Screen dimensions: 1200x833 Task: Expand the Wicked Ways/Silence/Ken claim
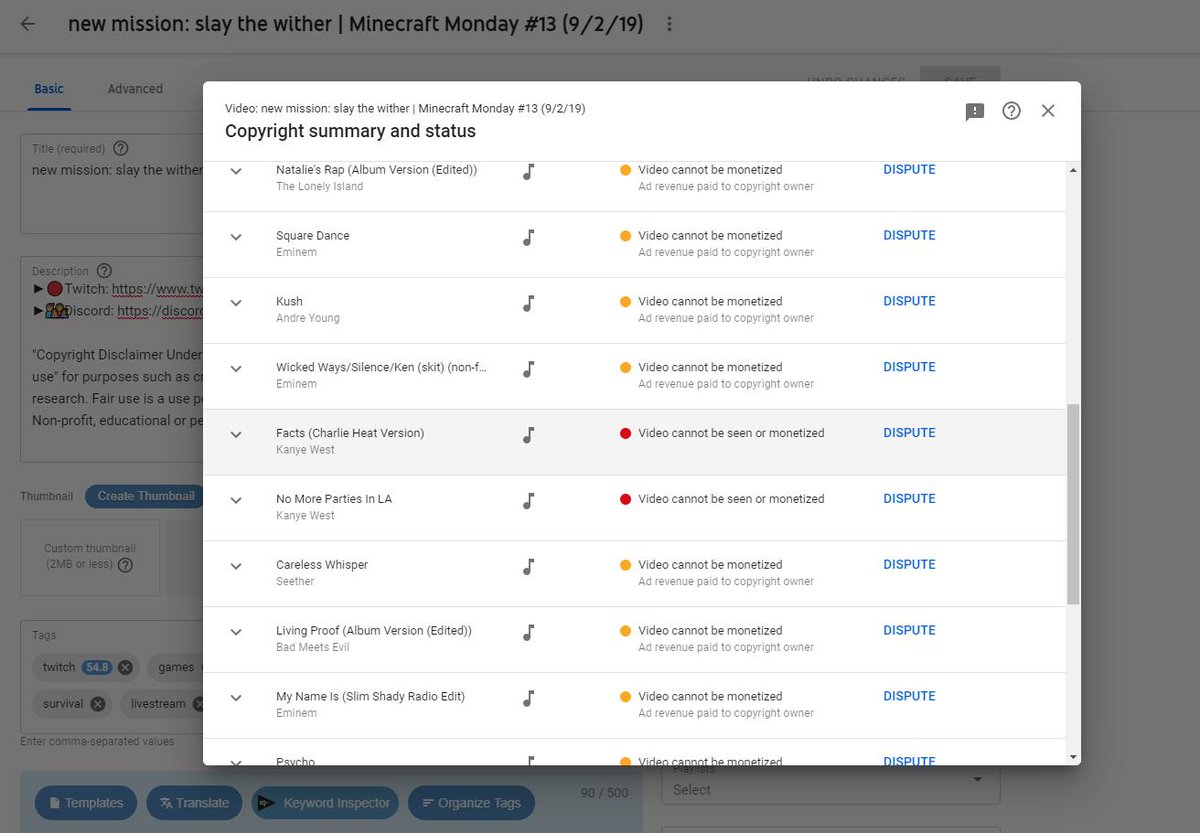tap(236, 369)
